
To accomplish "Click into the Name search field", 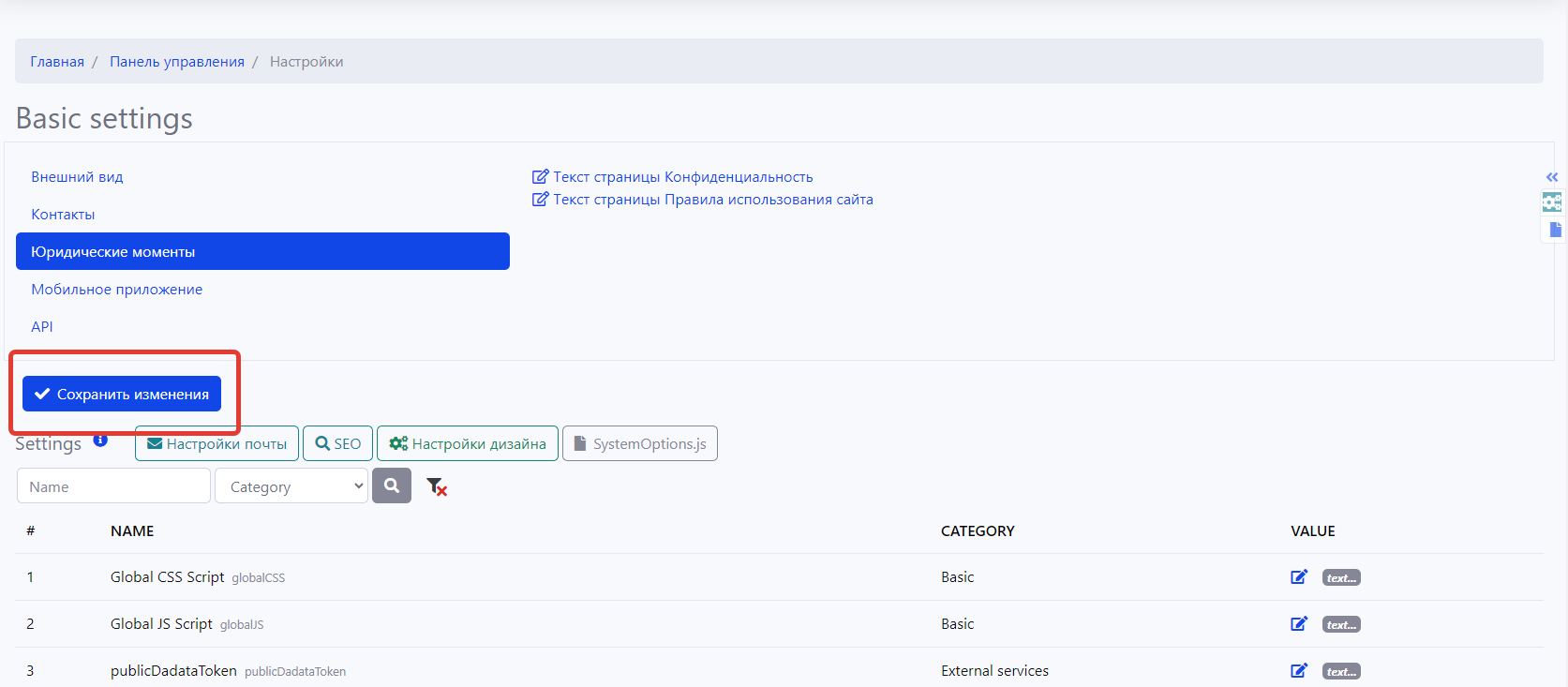I will tap(113, 486).
